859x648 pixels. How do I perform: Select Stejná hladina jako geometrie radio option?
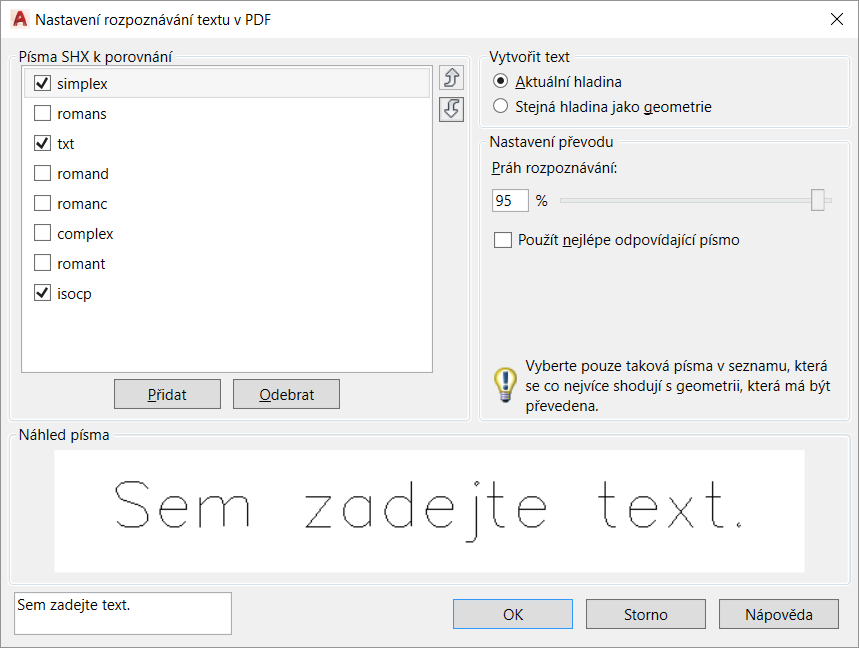click(x=500, y=106)
